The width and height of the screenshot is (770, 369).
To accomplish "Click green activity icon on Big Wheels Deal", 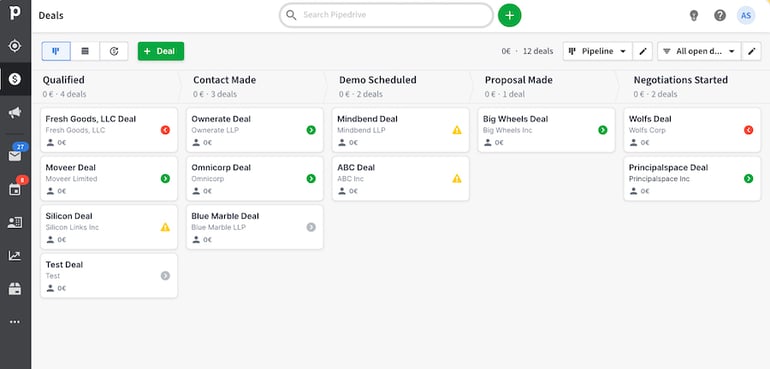I will 603,130.
